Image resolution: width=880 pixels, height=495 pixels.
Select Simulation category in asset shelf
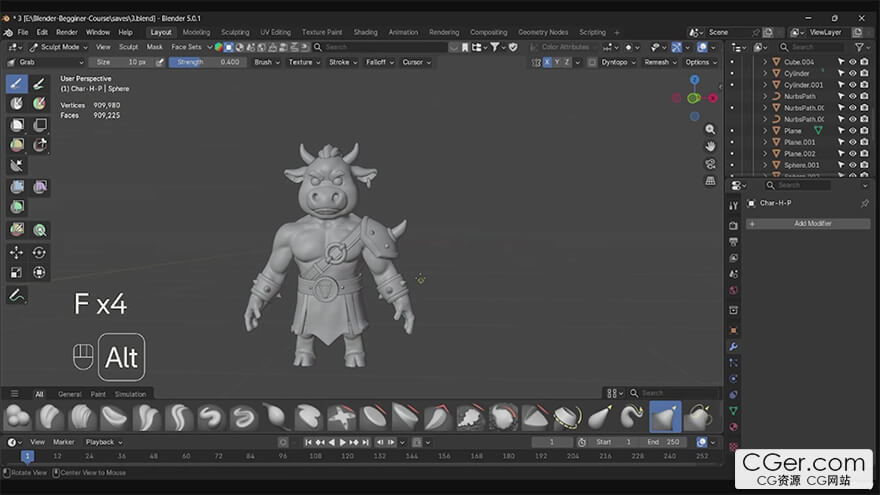pyautogui.click(x=130, y=395)
